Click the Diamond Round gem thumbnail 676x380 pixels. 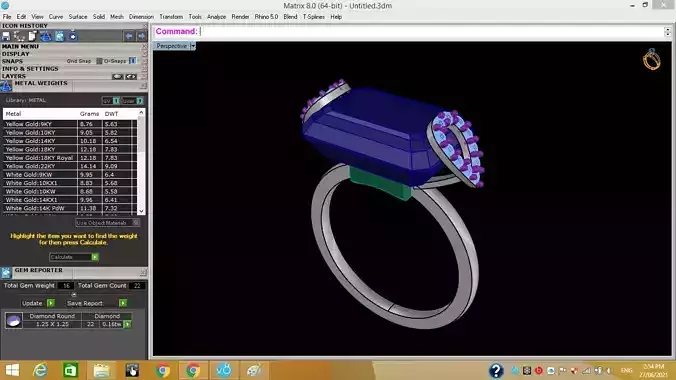pos(13,320)
